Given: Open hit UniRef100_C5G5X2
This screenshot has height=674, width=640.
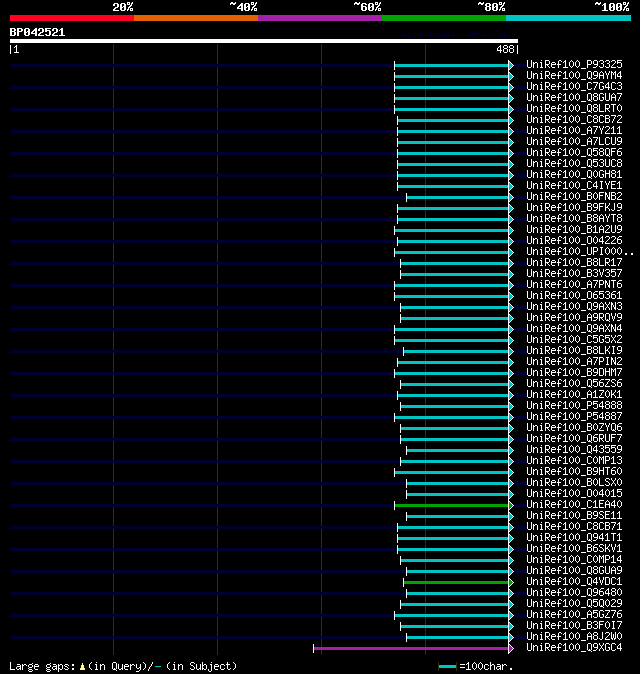Looking at the screenshot, I should (574, 340).
